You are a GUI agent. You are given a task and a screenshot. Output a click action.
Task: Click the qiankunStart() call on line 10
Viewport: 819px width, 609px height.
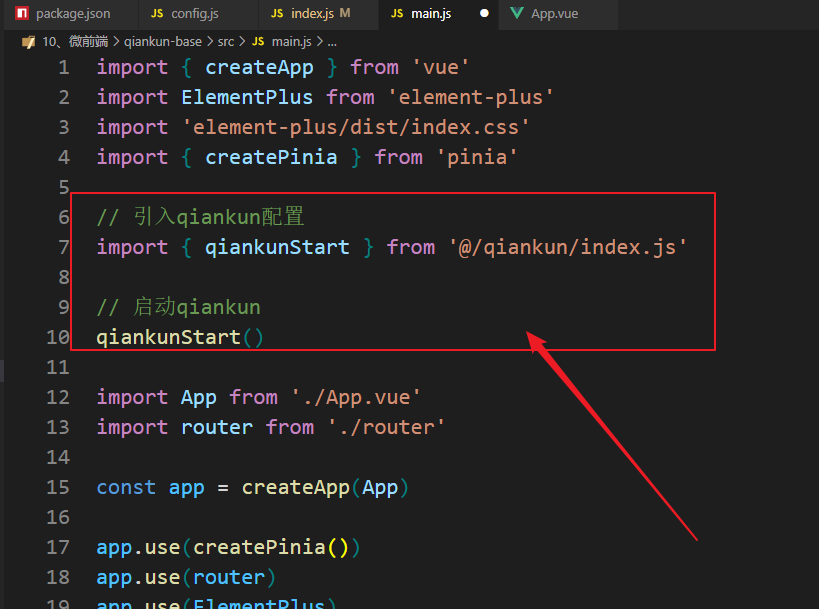coord(180,337)
